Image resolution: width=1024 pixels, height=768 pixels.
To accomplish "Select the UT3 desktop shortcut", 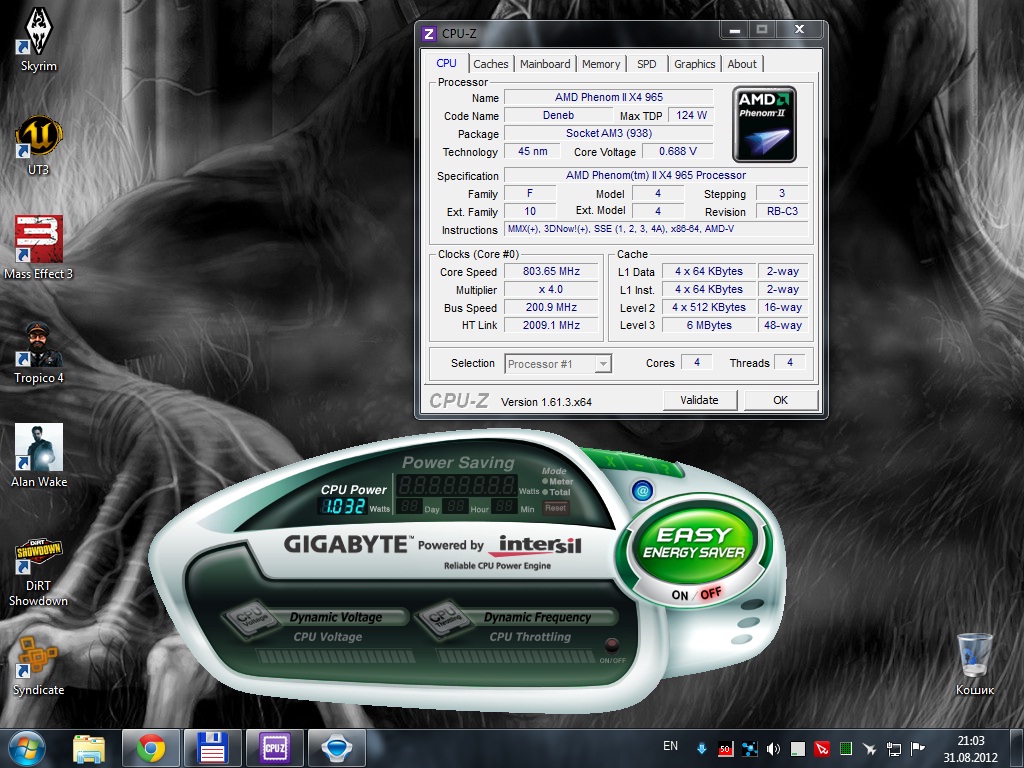I will coord(39,145).
